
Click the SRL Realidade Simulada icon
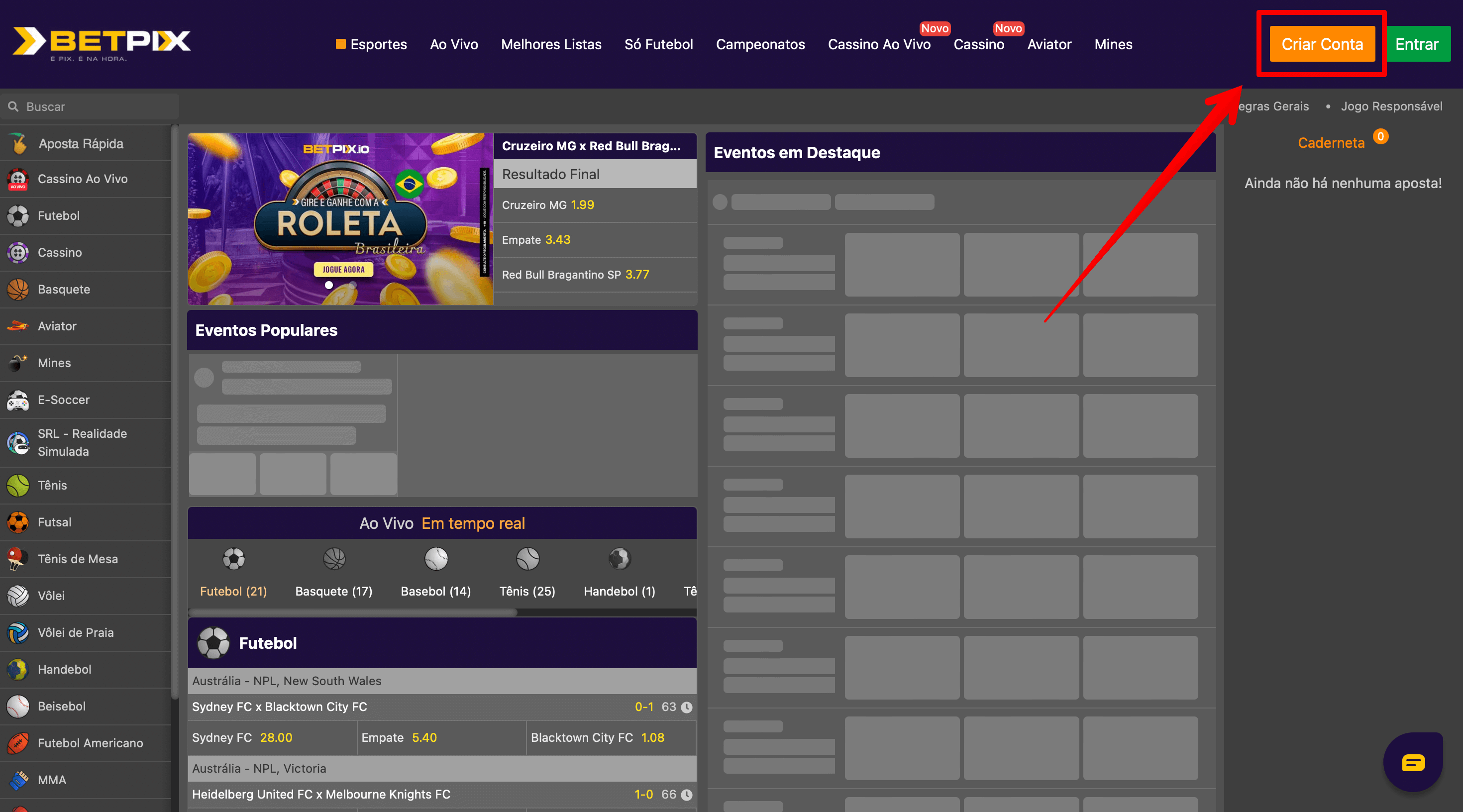[x=18, y=442]
